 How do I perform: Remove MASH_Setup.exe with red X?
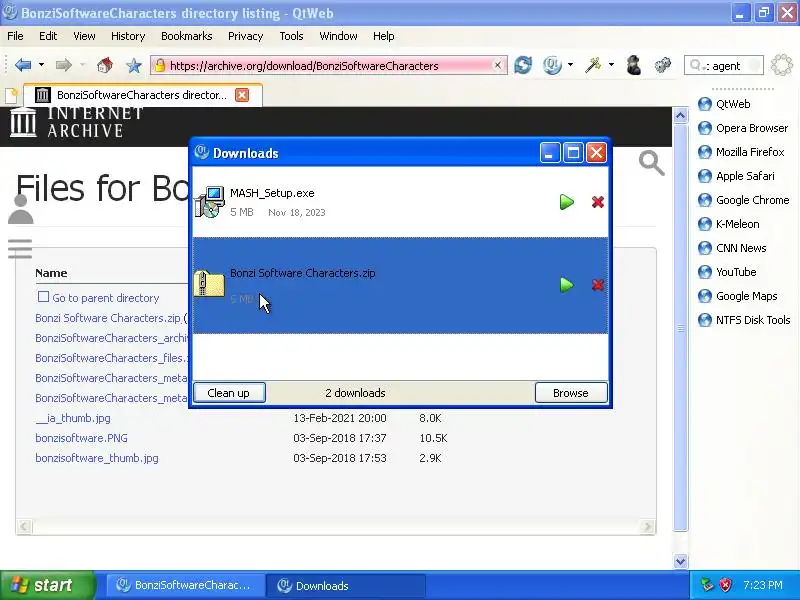point(597,202)
